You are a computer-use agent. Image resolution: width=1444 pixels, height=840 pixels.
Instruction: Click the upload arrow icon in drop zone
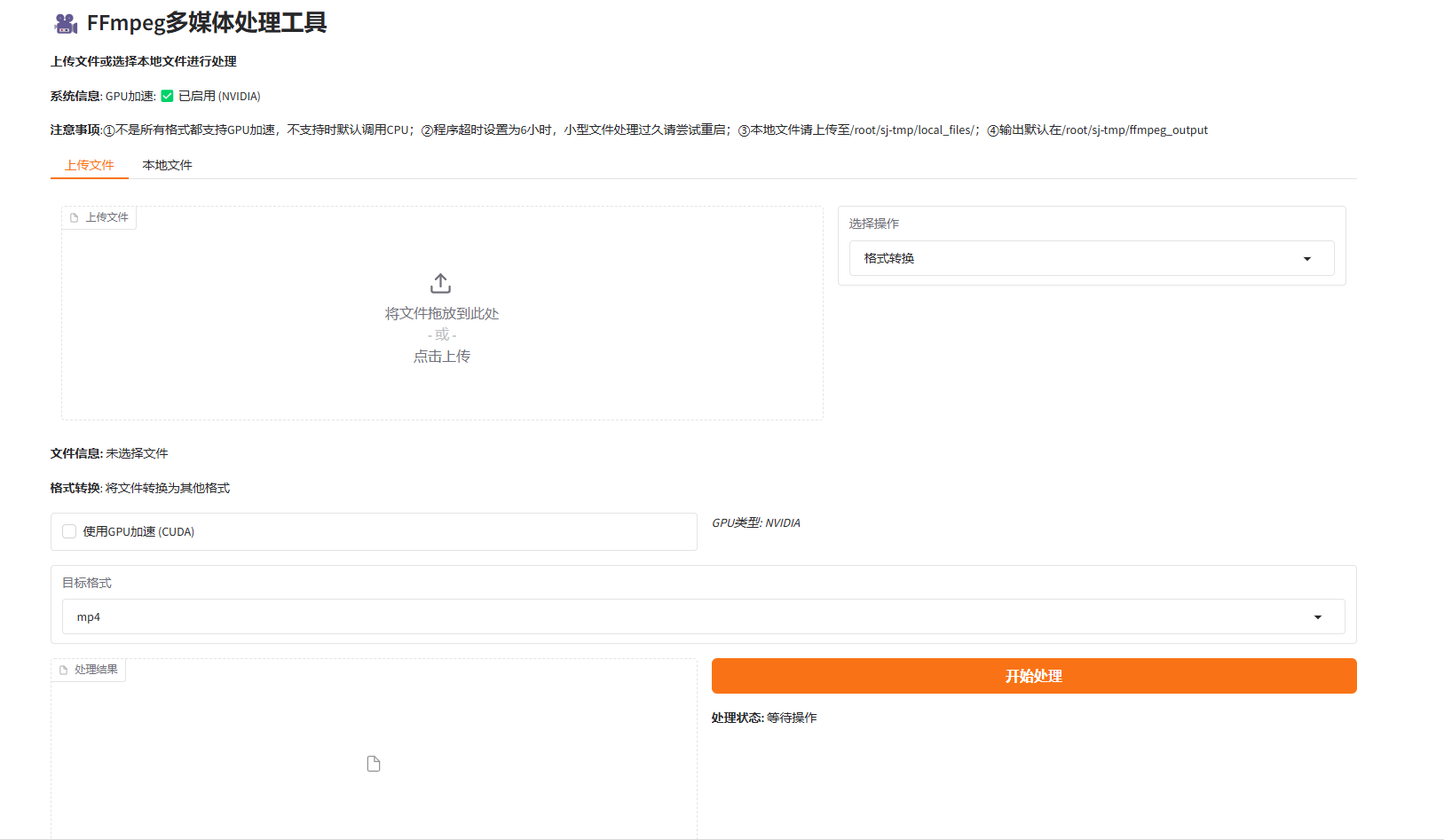[441, 283]
